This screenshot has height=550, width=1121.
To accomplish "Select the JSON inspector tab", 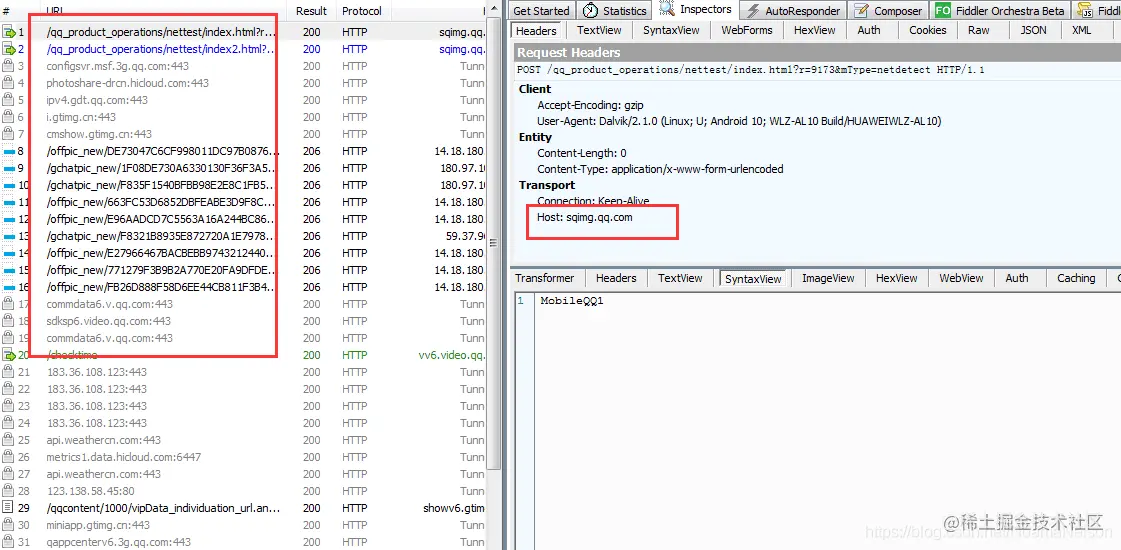I will (1033, 30).
